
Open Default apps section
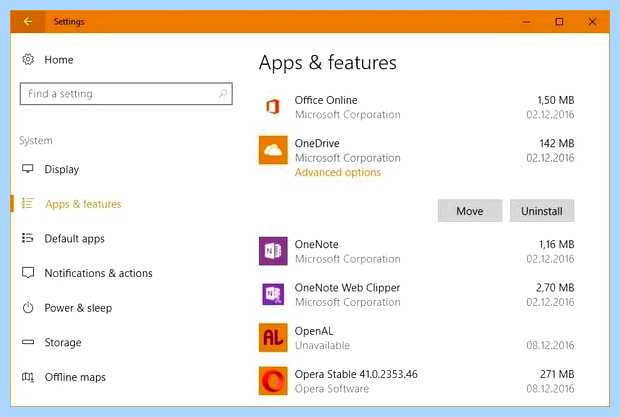74,239
